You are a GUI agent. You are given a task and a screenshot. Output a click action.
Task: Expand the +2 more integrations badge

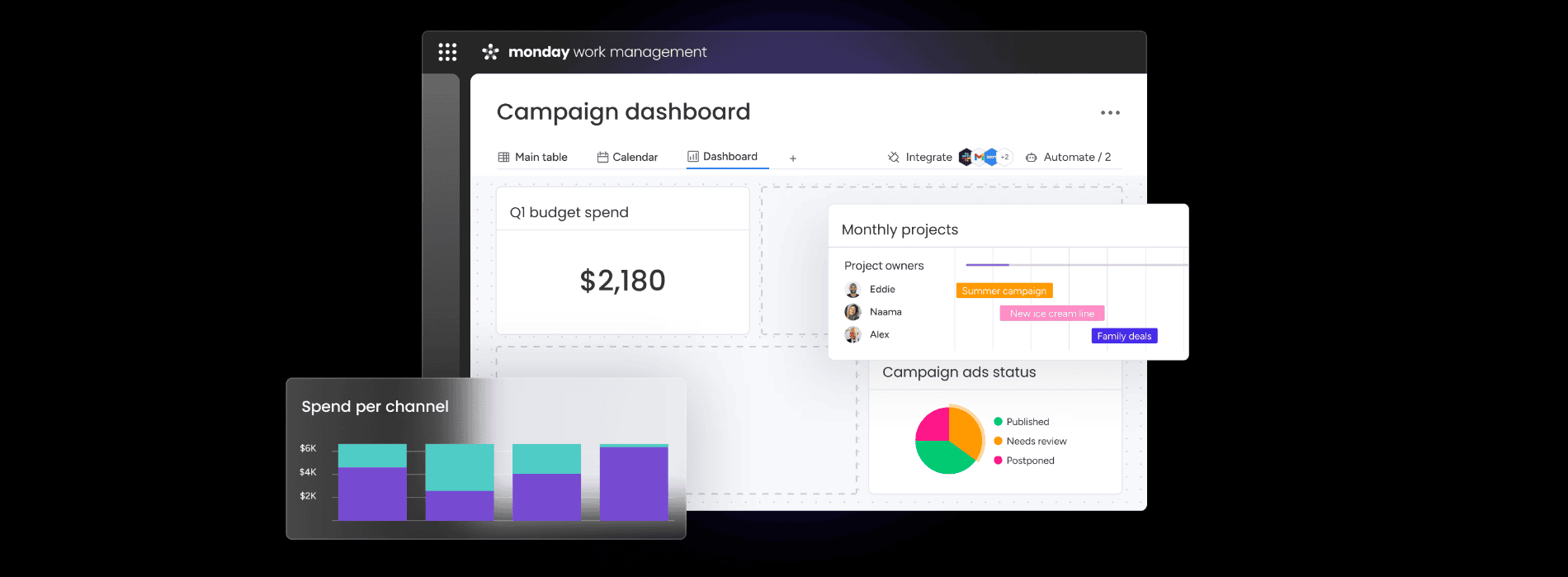tap(1005, 157)
